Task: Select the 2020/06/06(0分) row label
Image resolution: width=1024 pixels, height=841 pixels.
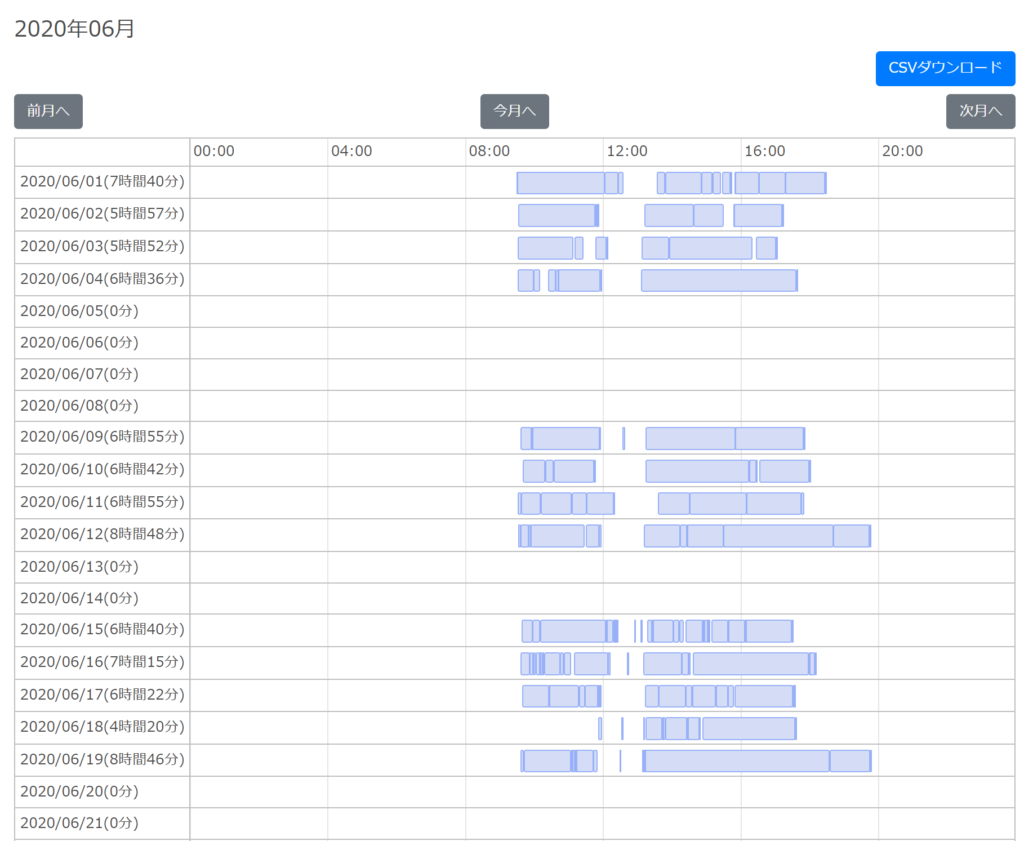Action: (79, 343)
